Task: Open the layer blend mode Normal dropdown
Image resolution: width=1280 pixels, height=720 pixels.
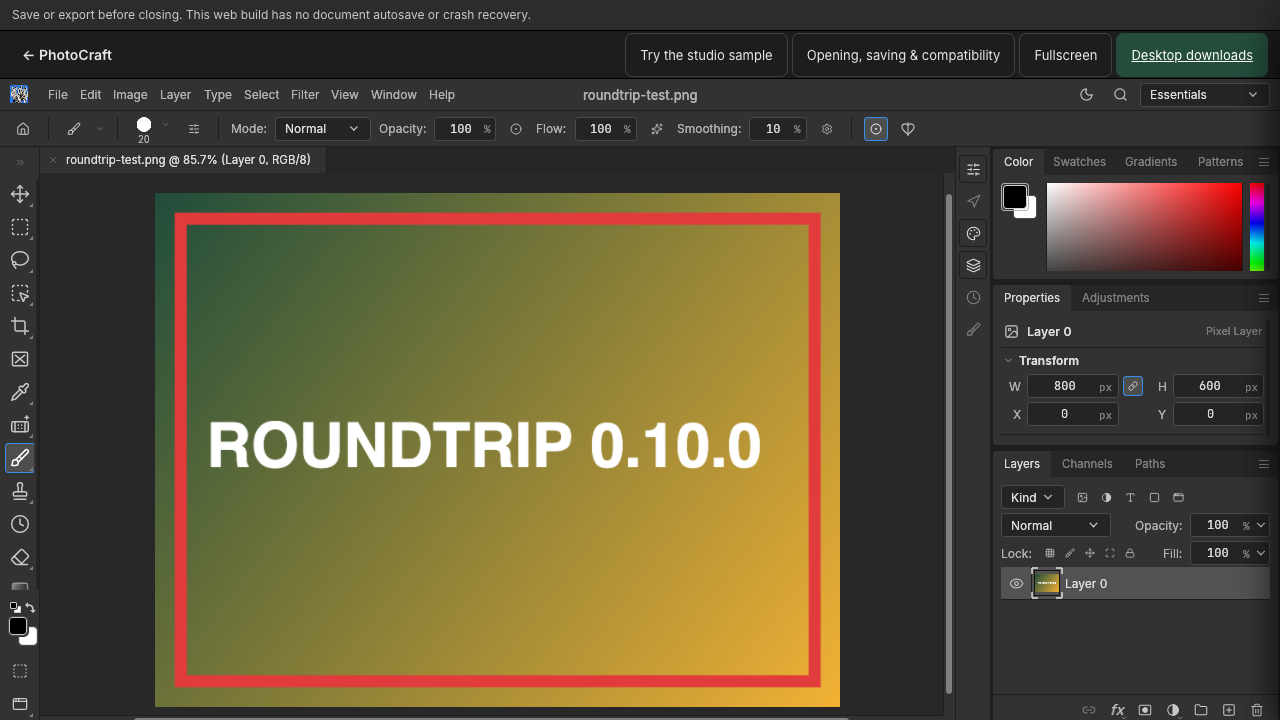Action: (1056, 525)
